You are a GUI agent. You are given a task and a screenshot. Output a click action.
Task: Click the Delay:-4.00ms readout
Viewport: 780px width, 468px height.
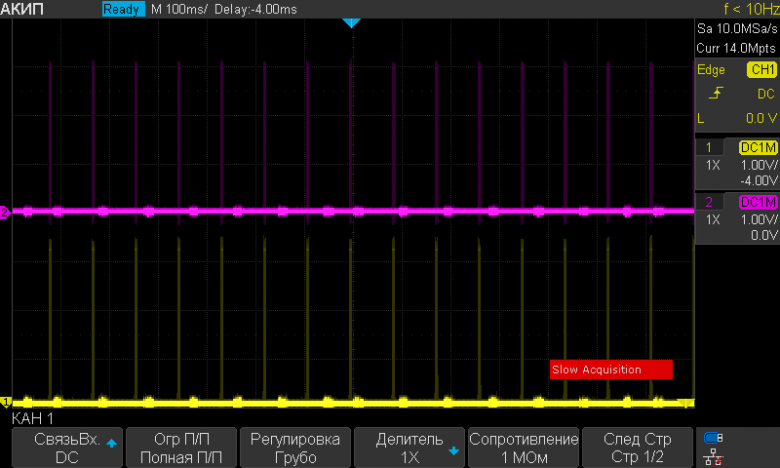coord(256,9)
